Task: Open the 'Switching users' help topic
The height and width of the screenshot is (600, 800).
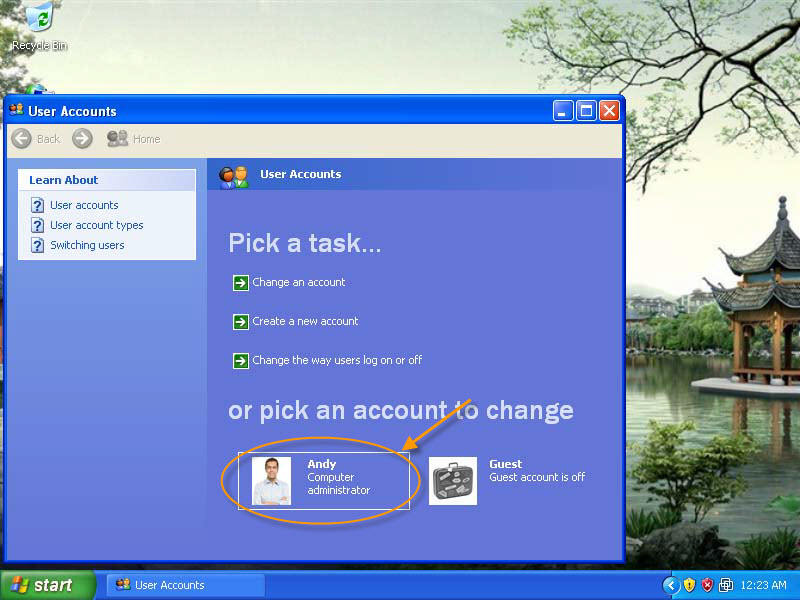Action: coord(87,245)
